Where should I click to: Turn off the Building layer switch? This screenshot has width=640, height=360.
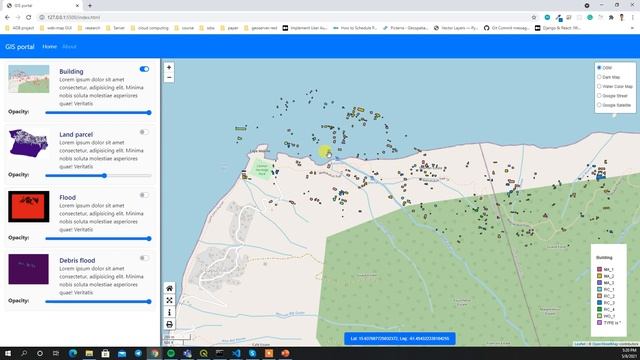coord(144,69)
